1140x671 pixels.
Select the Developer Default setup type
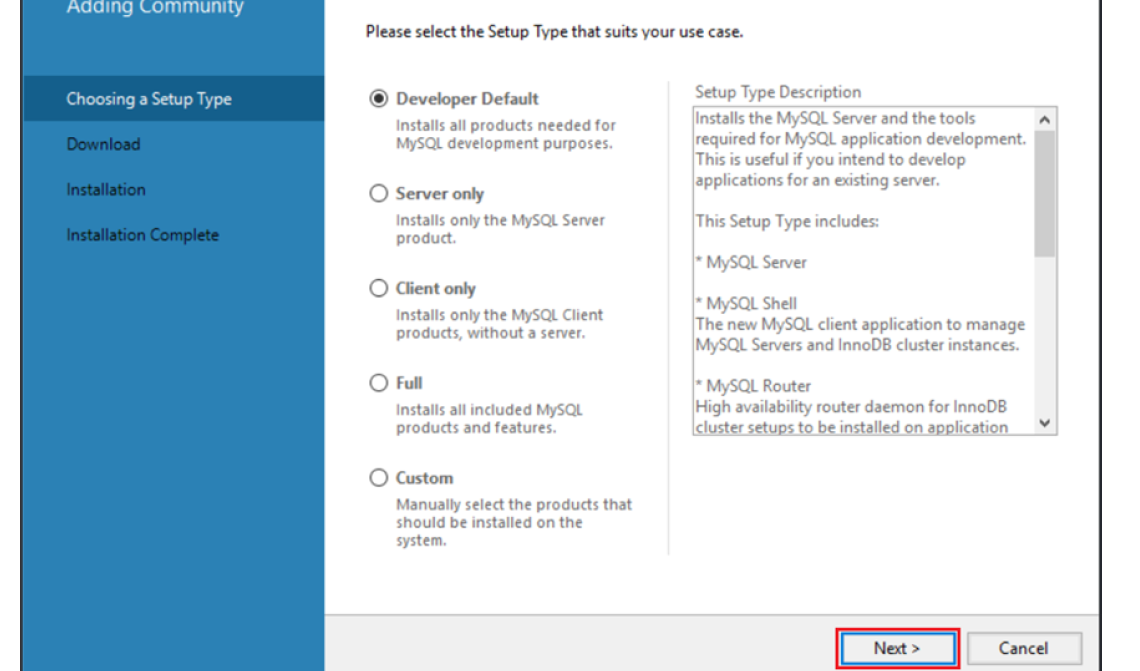tap(378, 98)
